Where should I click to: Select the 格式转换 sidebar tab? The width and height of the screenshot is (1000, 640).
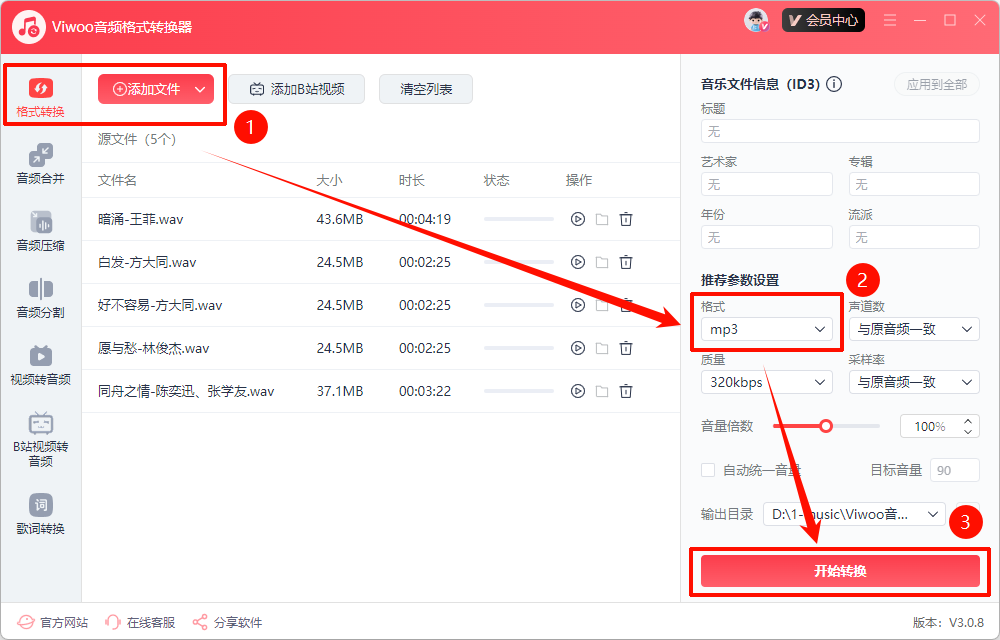pyautogui.click(x=41, y=97)
